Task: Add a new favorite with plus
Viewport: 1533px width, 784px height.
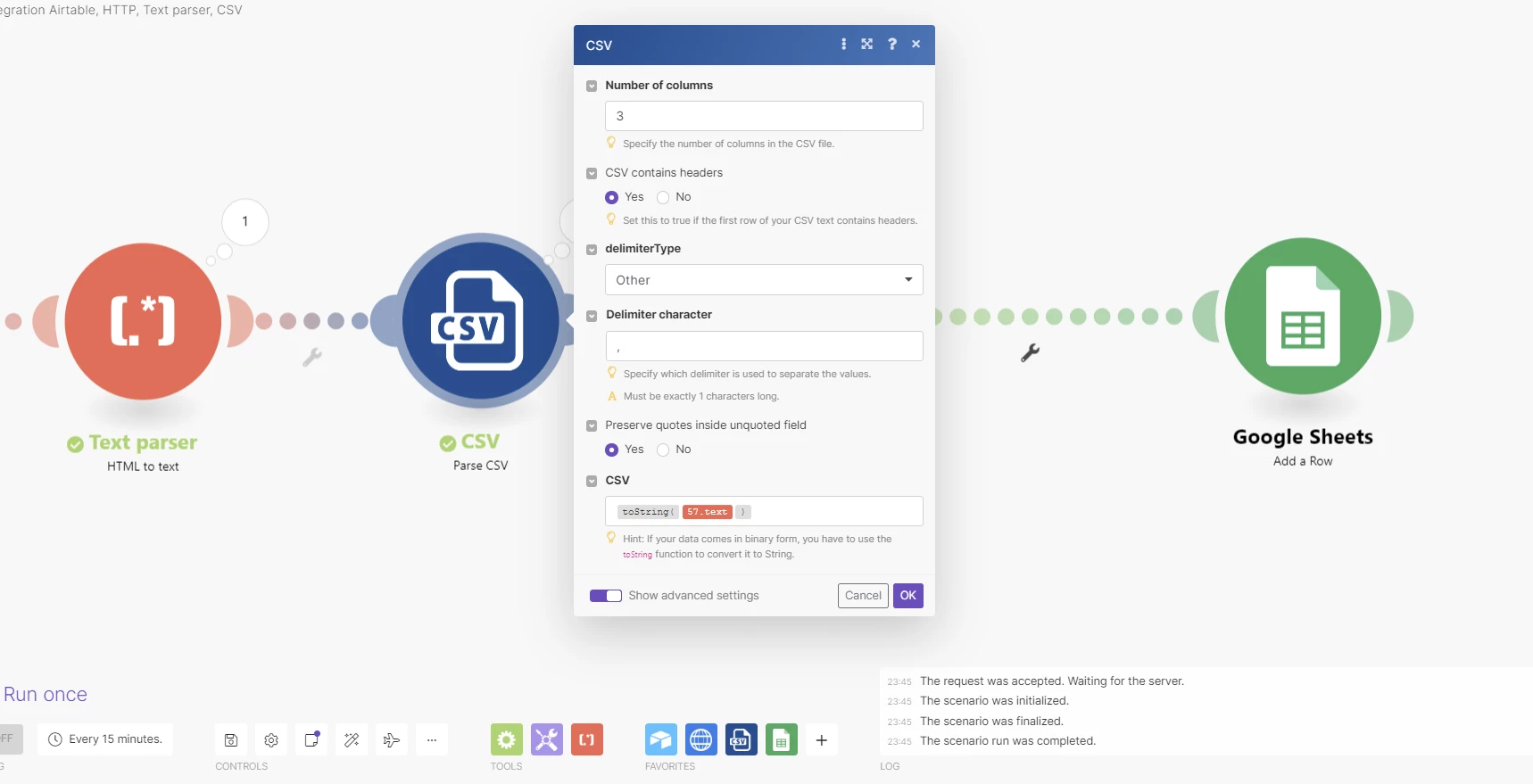Action: 822,739
